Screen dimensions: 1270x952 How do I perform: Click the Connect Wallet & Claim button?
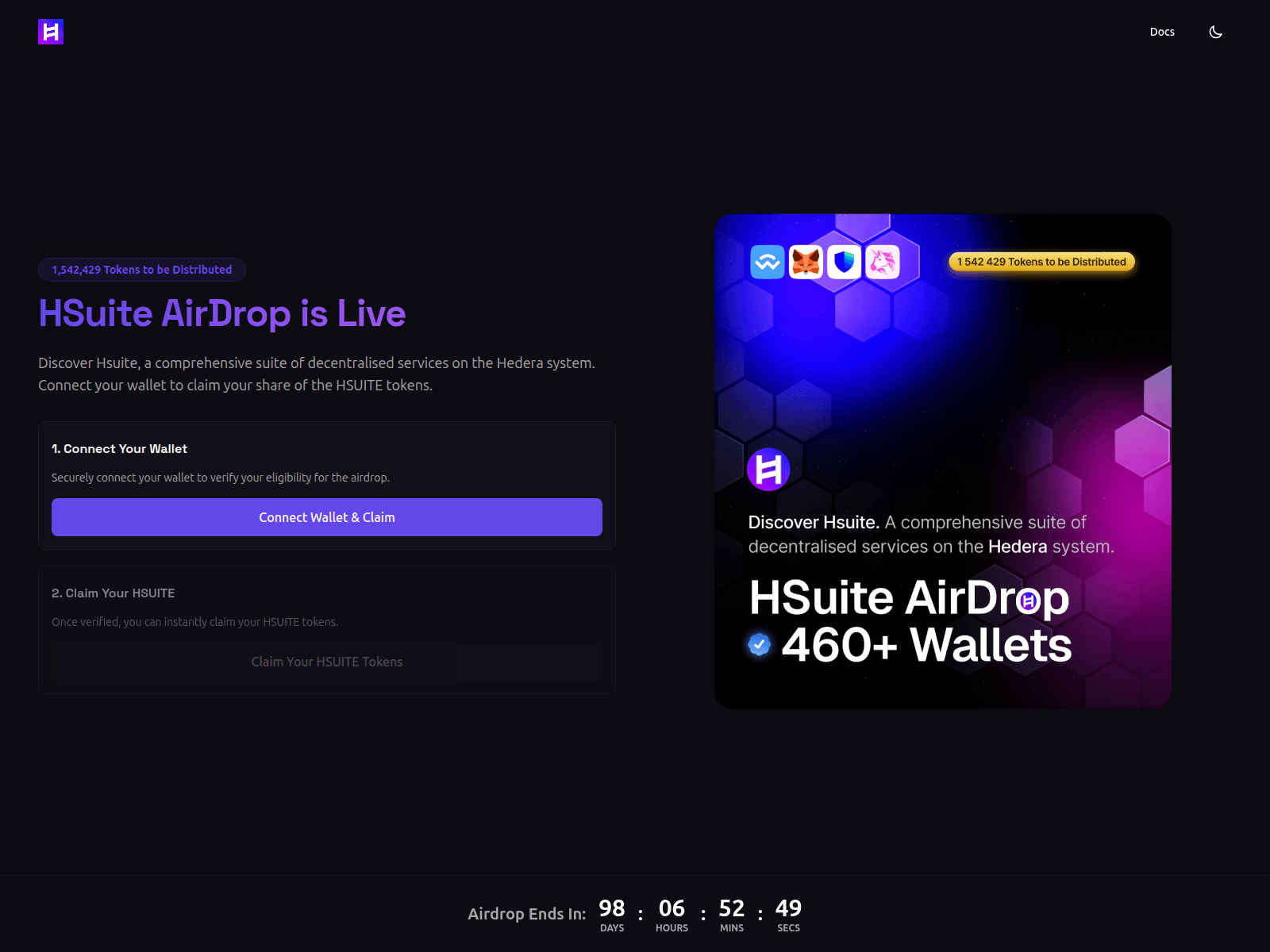click(x=327, y=517)
